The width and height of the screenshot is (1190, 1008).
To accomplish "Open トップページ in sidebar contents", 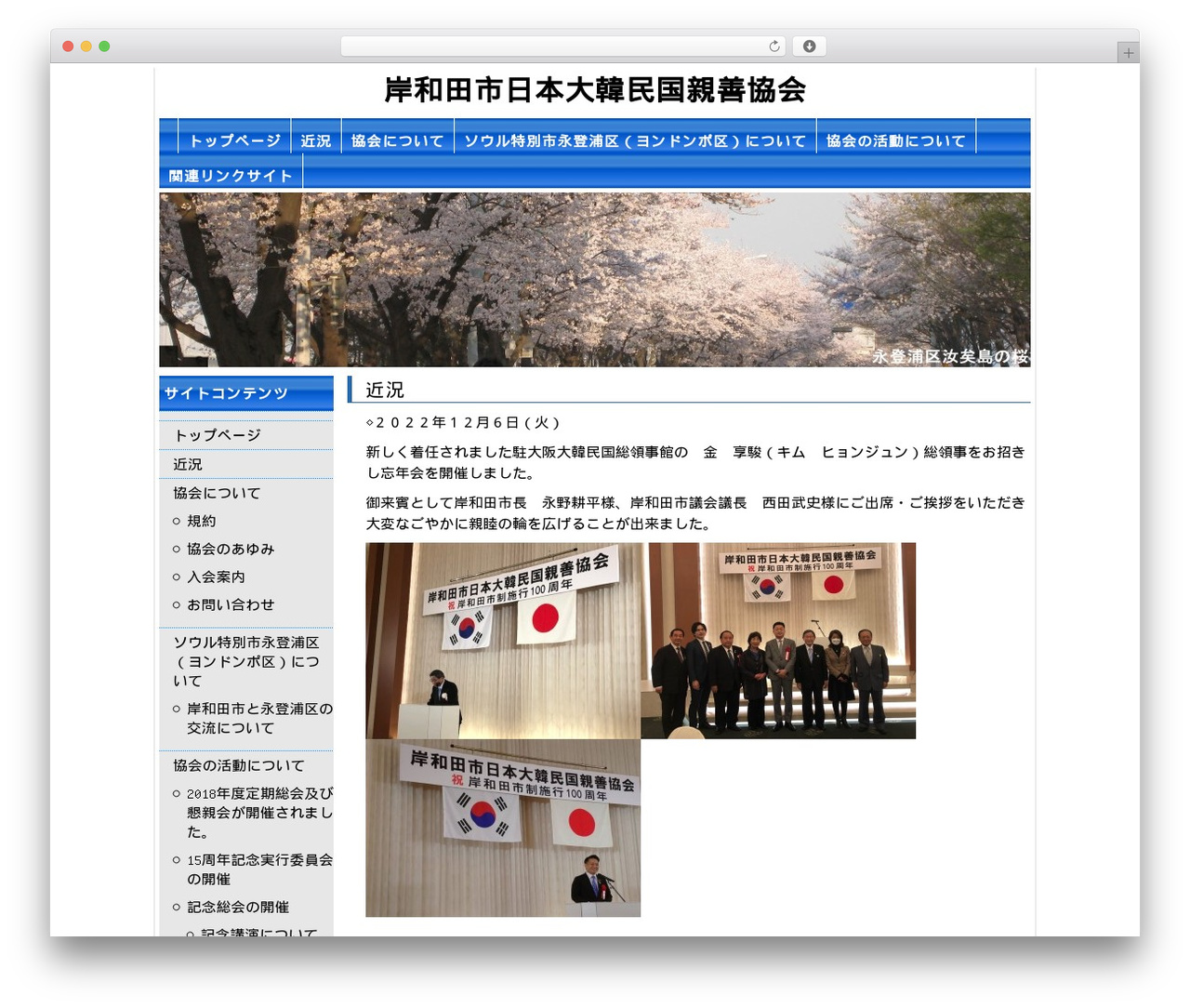I will (x=218, y=435).
